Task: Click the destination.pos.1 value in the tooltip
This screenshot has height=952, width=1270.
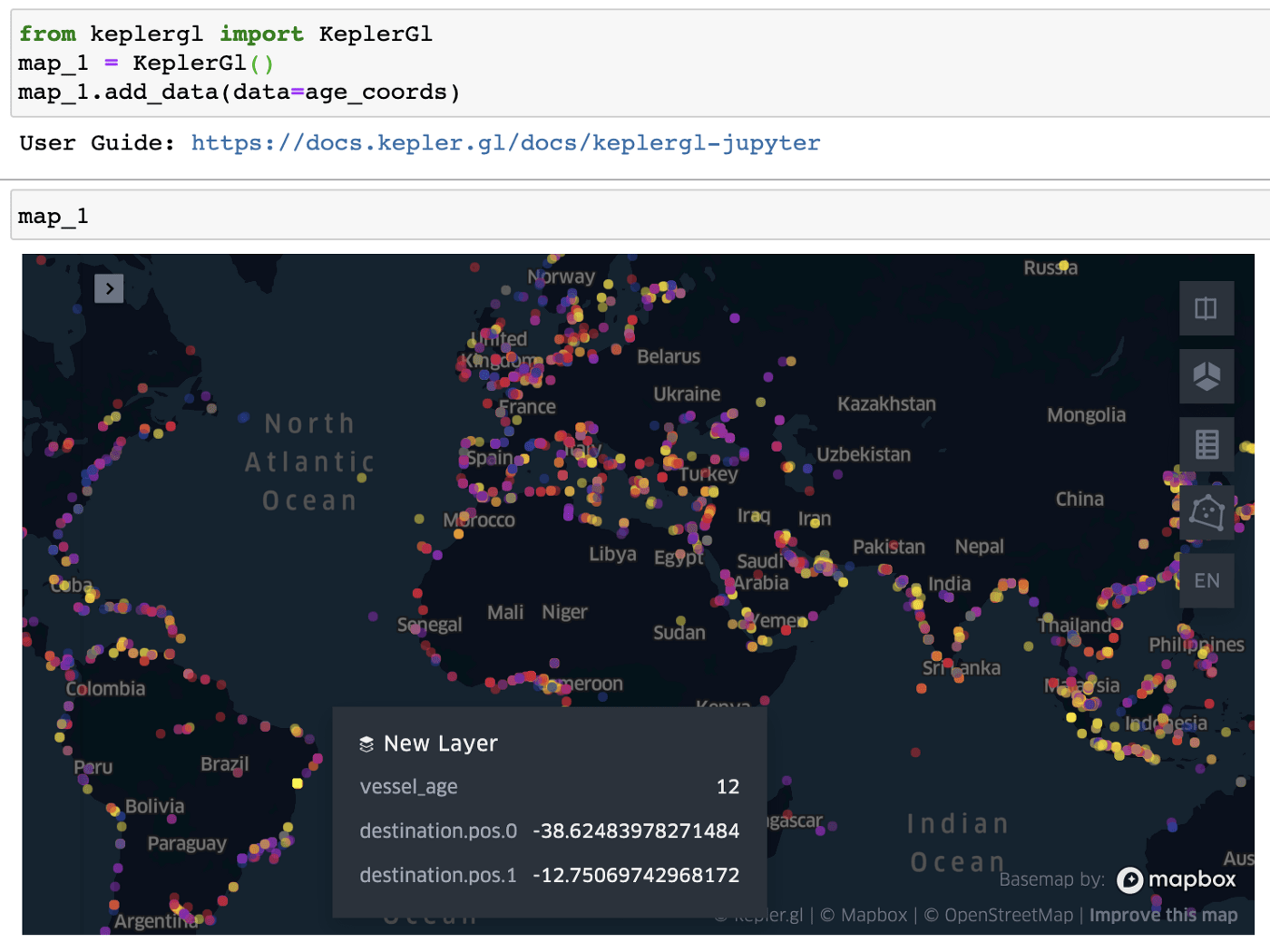Action: pos(636,876)
